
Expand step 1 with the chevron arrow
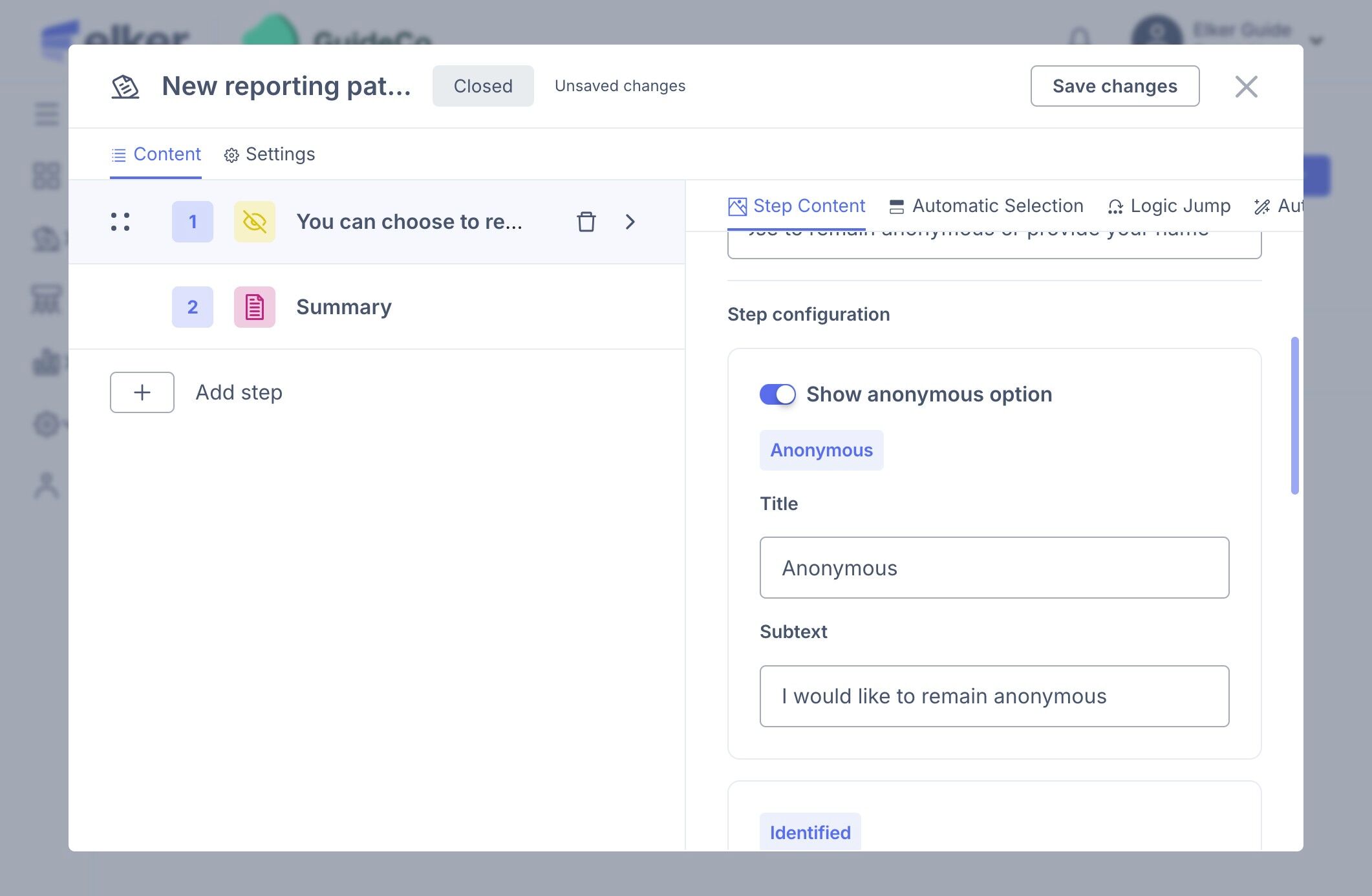630,222
